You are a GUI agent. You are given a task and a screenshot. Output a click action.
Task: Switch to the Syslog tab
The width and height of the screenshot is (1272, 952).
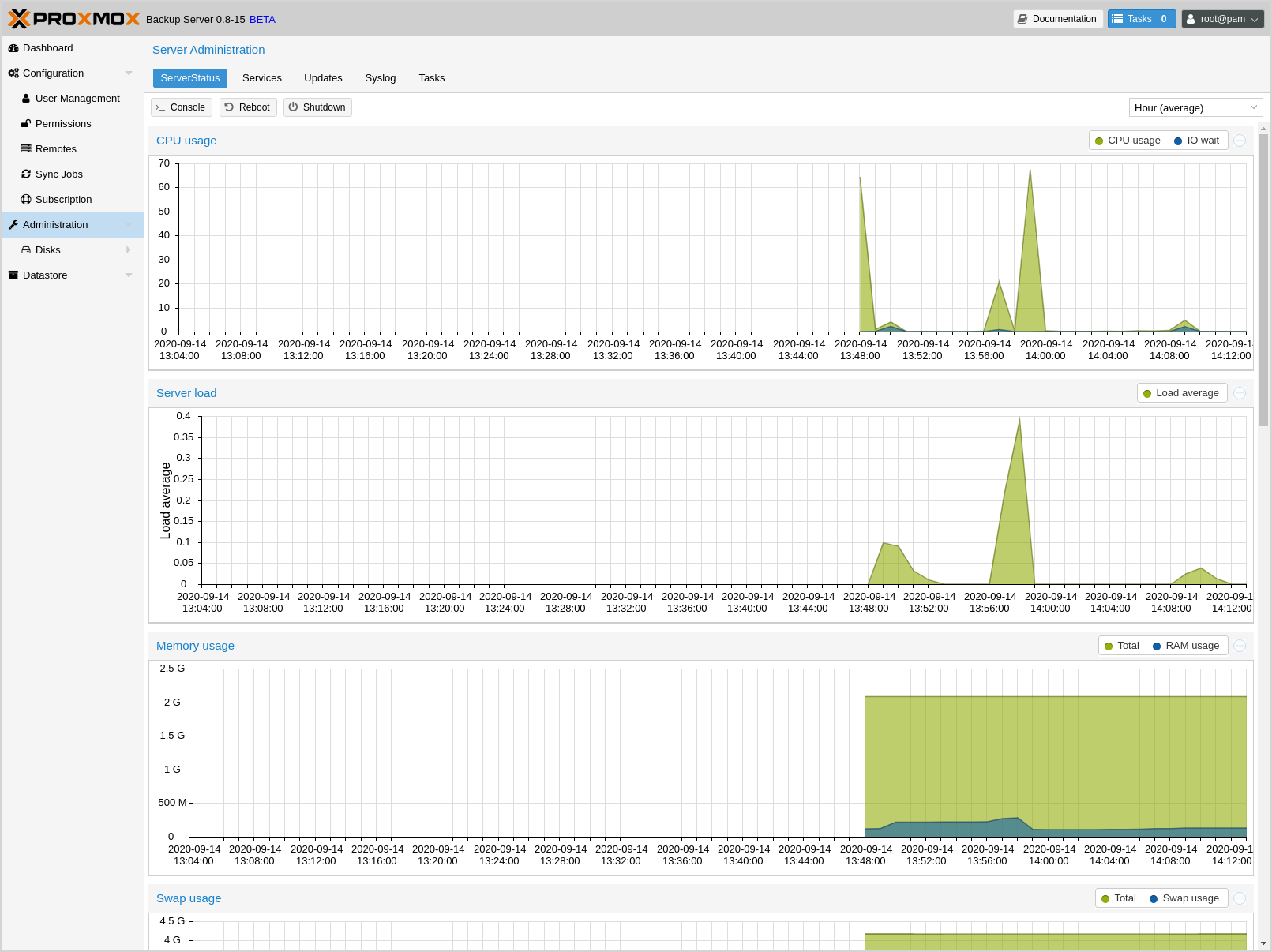(x=380, y=78)
